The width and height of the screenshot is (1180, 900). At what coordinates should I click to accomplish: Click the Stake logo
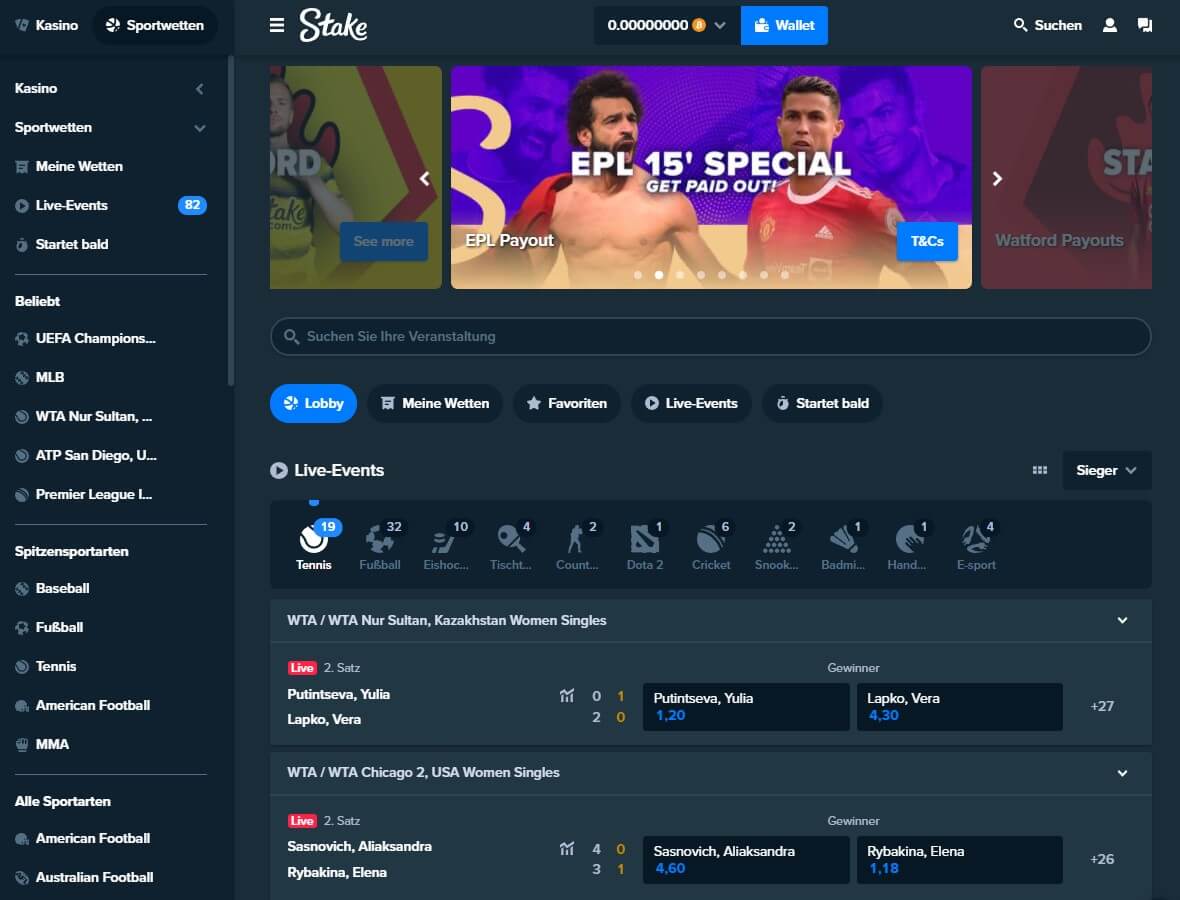(333, 25)
